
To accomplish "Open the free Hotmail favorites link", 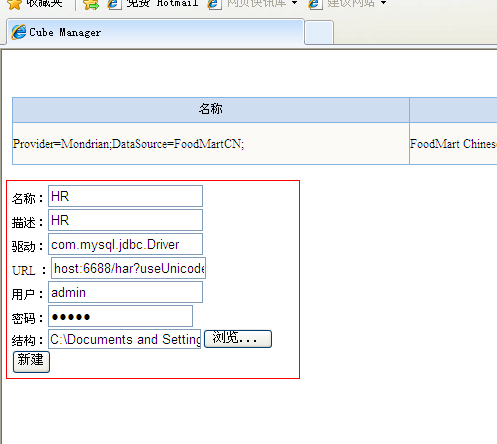I will point(162,3).
